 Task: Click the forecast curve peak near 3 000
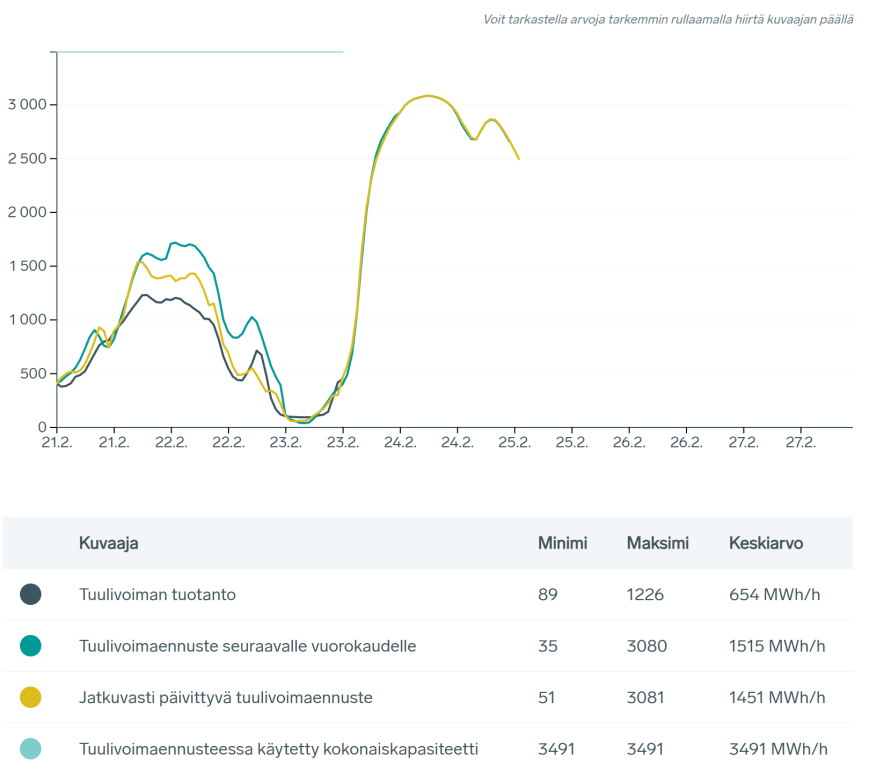(x=428, y=96)
